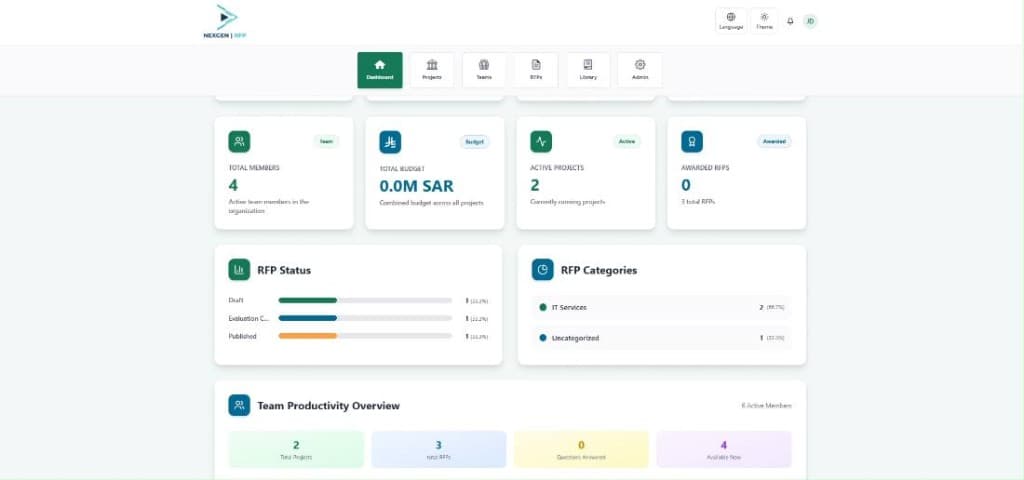The height and width of the screenshot is (480, 1024).
Task: Click the Total Members people icon
Action: coord(239,142)
